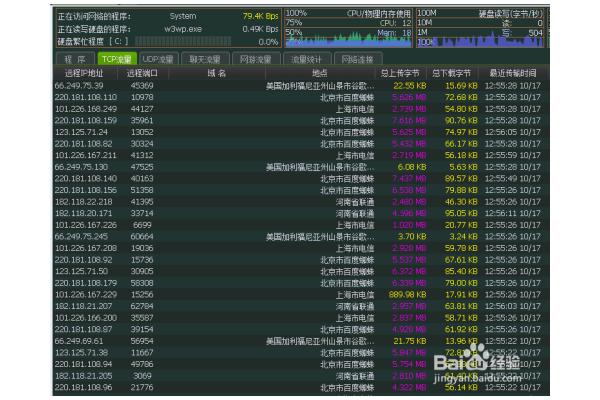Open the UDP流量 tab
Viewport: 600px width, 400px height.
162,60
